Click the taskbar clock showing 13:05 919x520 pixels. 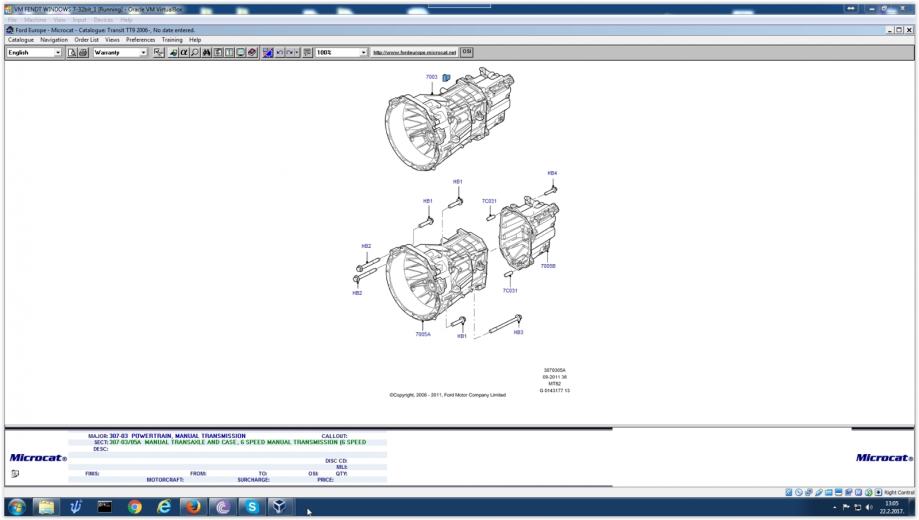pyautogui.click(x=891, y=507)
